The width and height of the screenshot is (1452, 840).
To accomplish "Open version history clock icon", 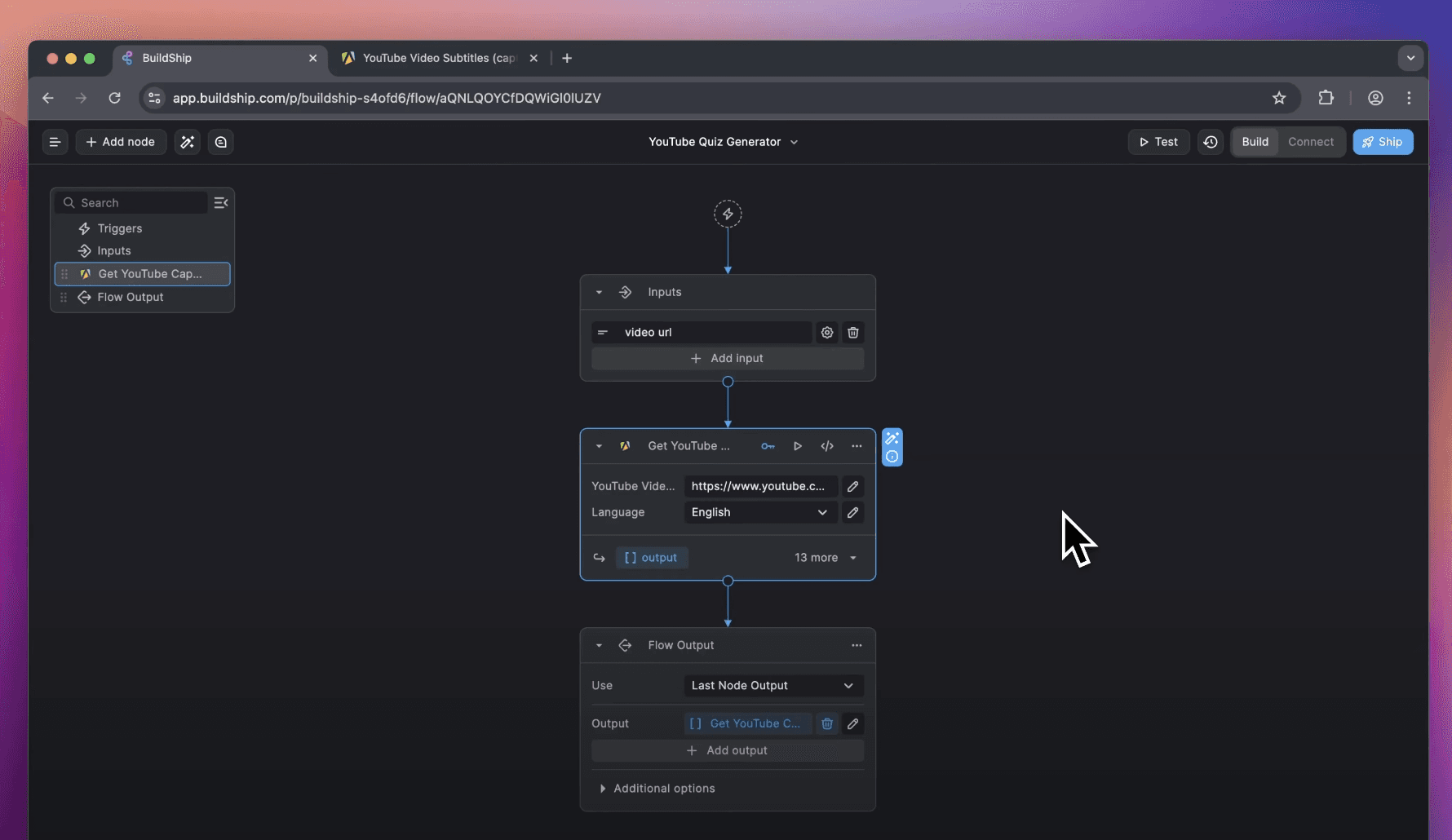I will click(x=1211, y=142).
